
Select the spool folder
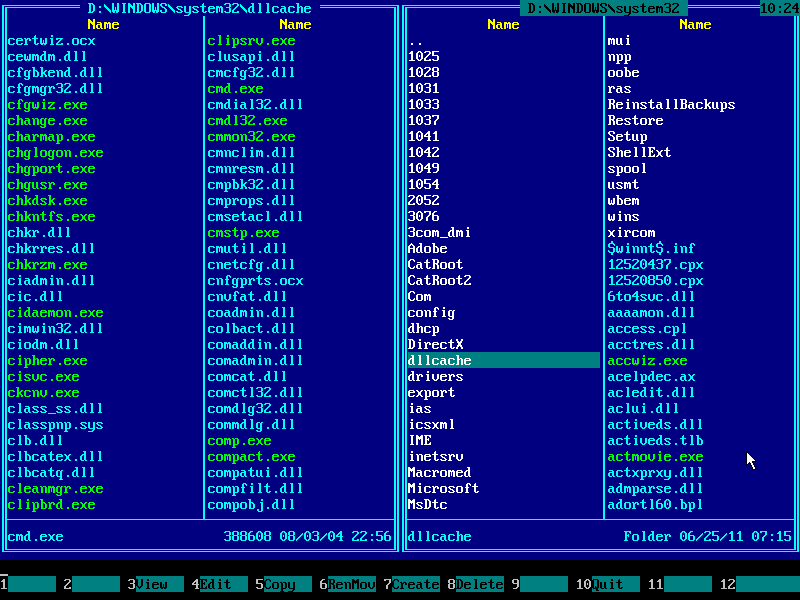pyautogui.click(x=628, y=168)
